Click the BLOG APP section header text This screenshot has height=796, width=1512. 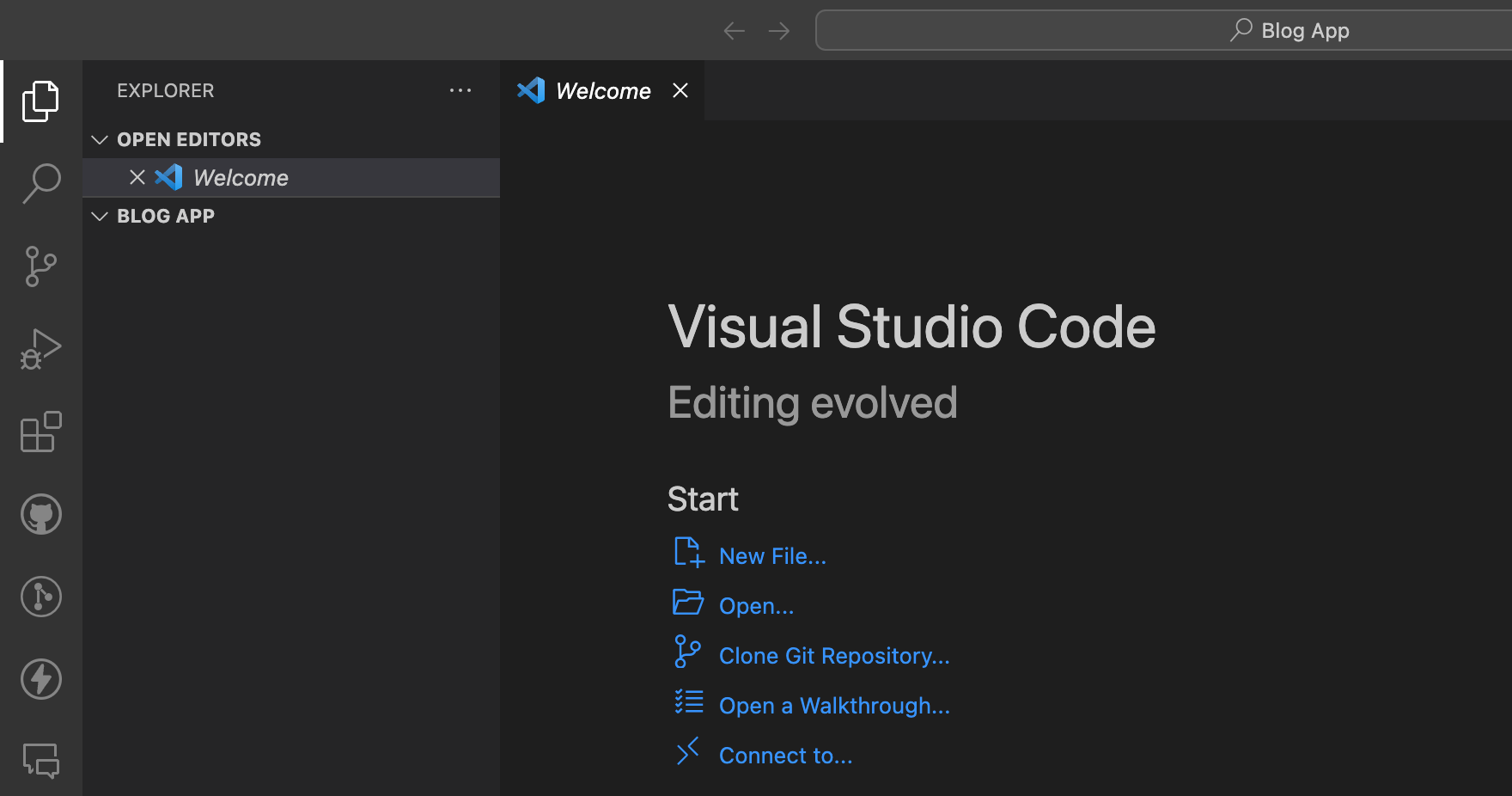166,216
